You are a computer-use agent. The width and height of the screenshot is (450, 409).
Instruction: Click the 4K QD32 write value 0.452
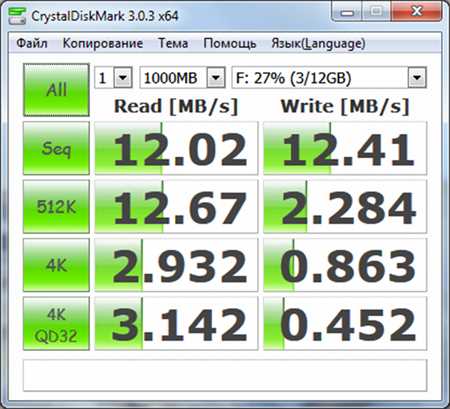click(x=345, y=324)
